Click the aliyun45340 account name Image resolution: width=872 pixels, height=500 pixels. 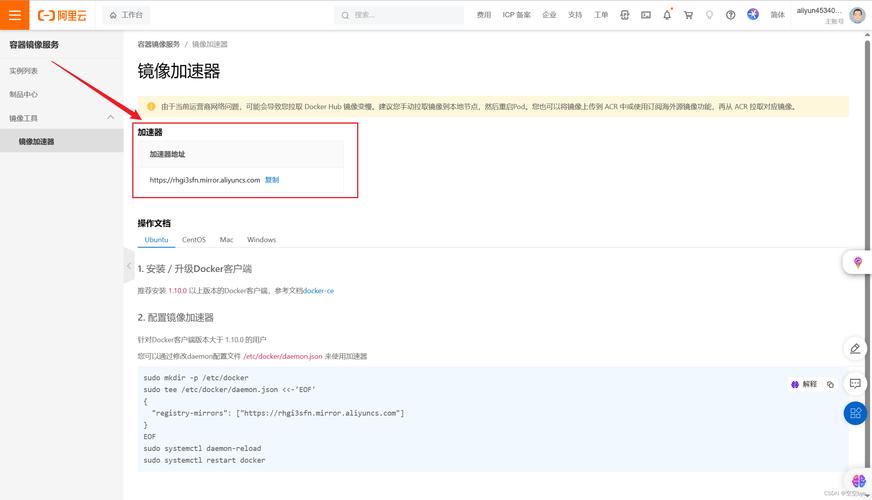click(819, 11)
